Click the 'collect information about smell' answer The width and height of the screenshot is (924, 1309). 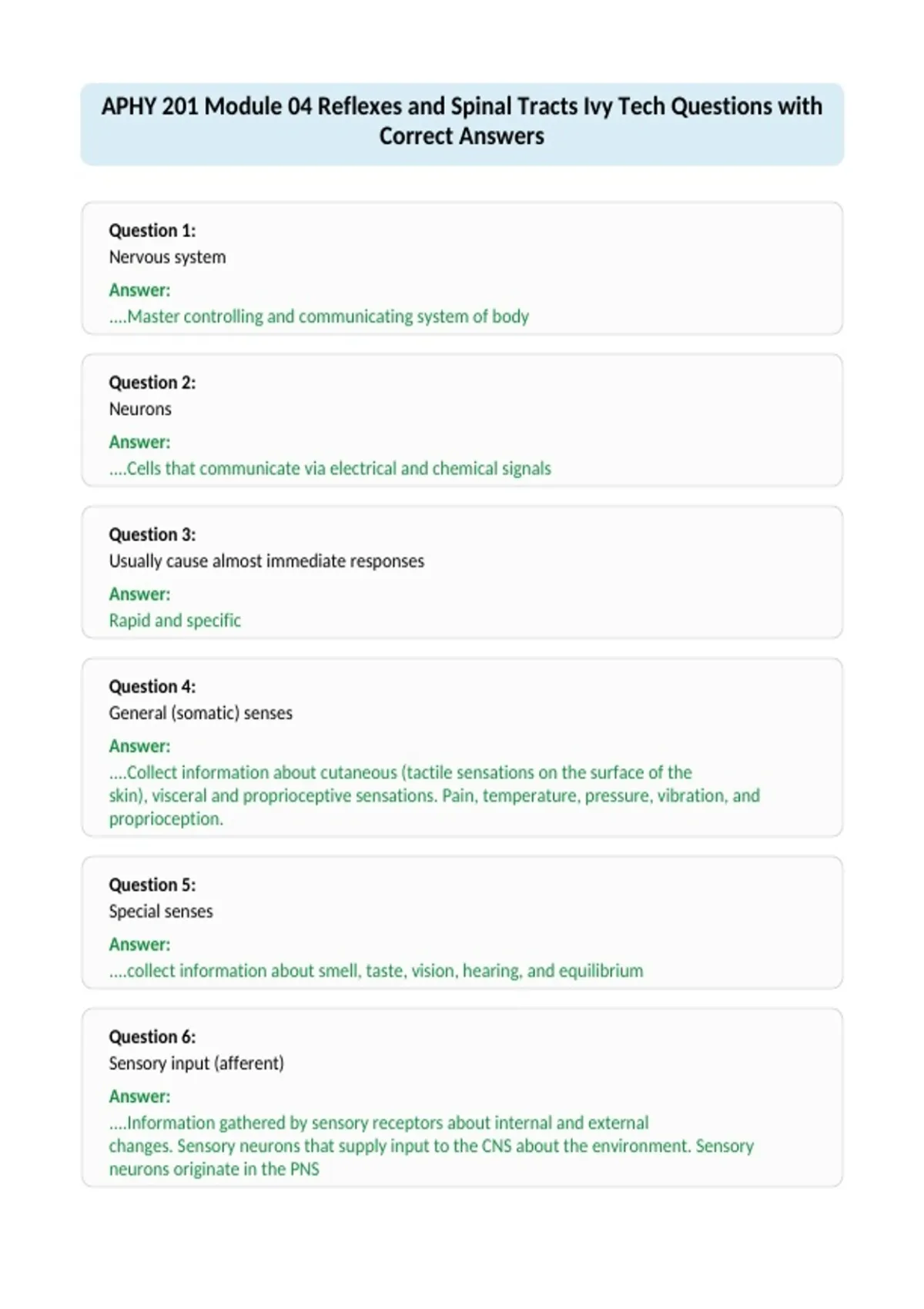pyautogui.click(x=376, y=970)
